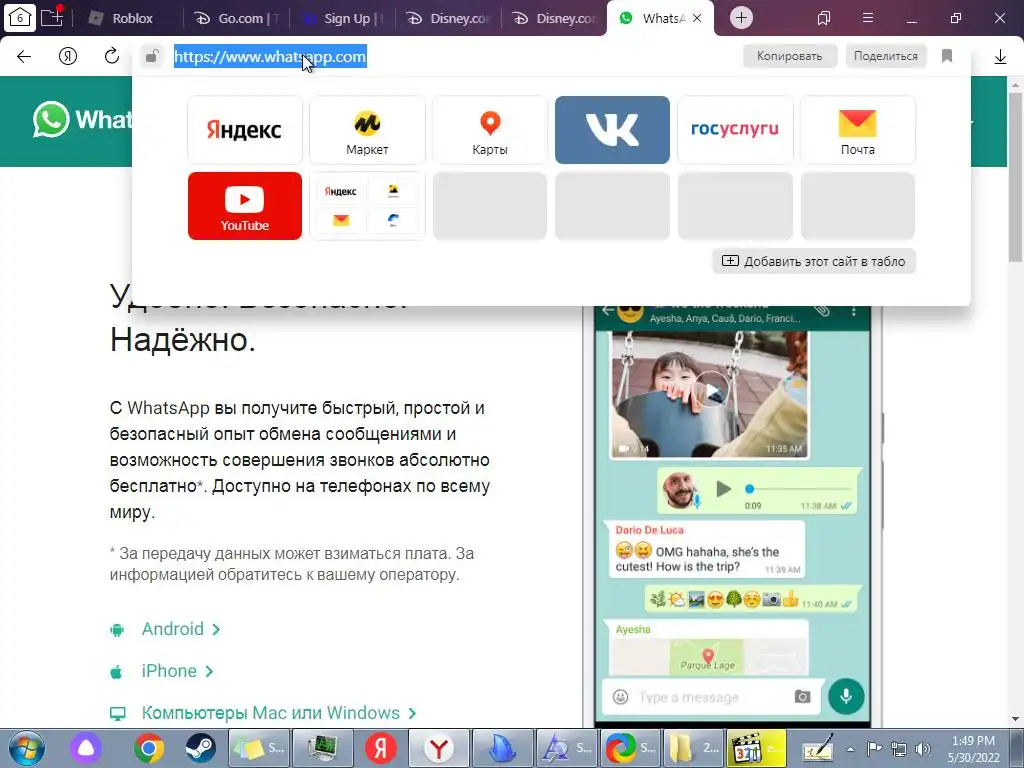Open the browser hamburger menu
This screenshot has height=768, width=1024.
point(868,18)
